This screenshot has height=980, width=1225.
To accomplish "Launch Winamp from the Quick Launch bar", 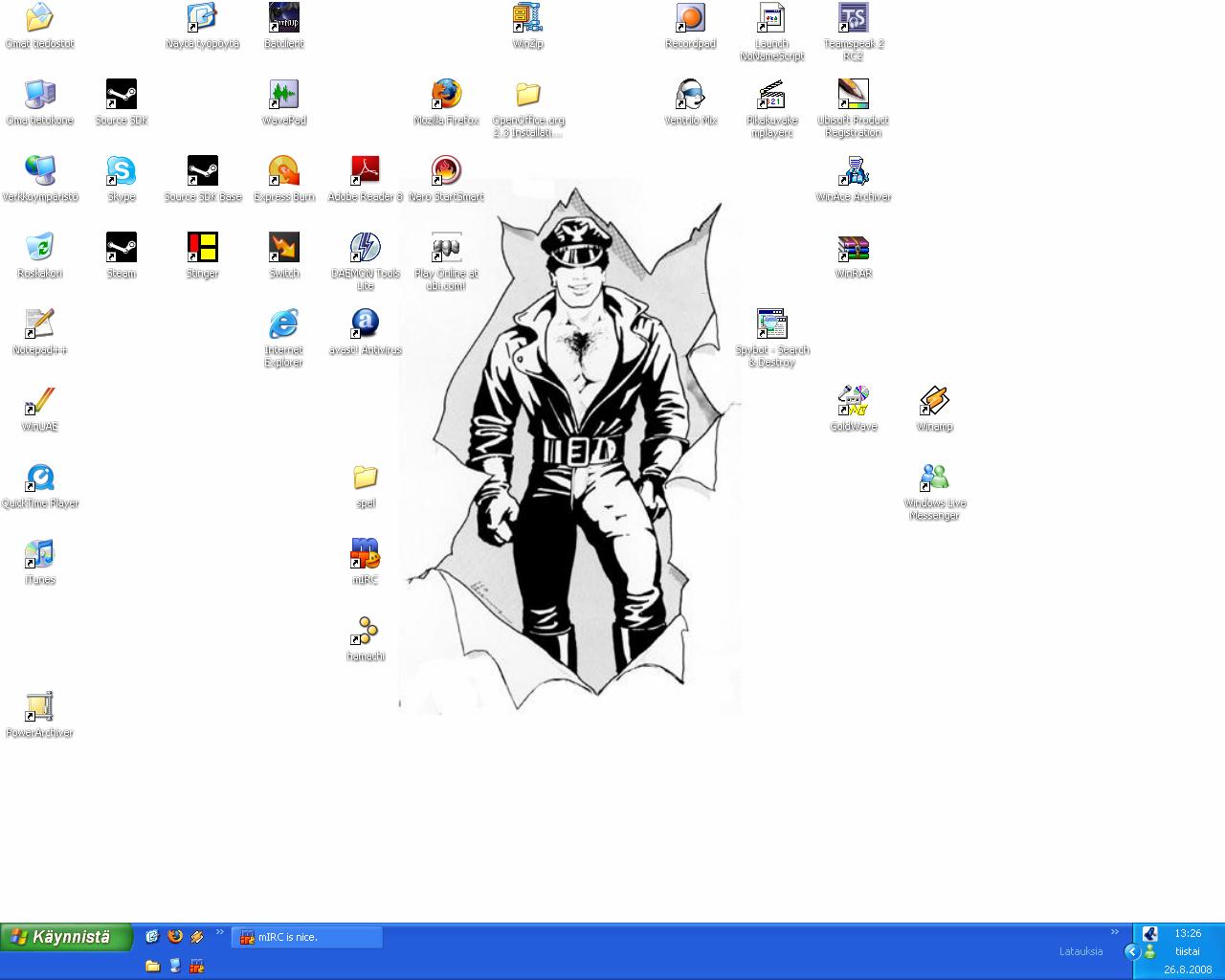I will point(197,937).
